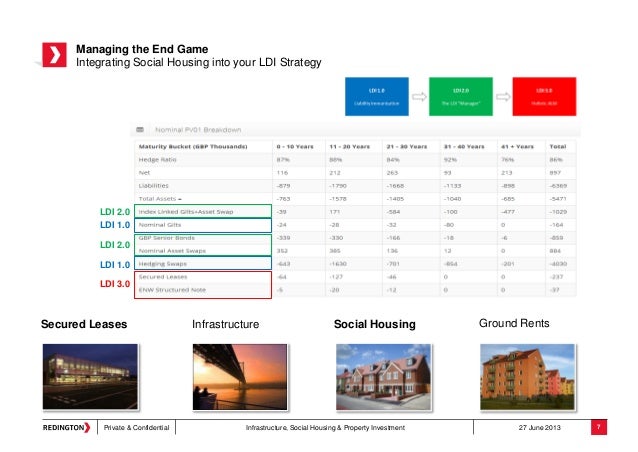This screenshot has height=452, width=638.
Task: Click the bold 'Social Housing' heading
Action: 374,324
